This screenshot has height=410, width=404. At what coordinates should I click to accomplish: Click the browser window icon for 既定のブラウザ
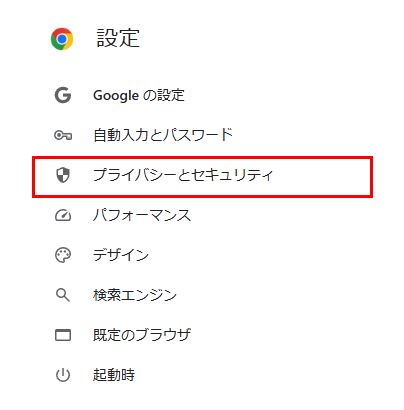(63, 335)
